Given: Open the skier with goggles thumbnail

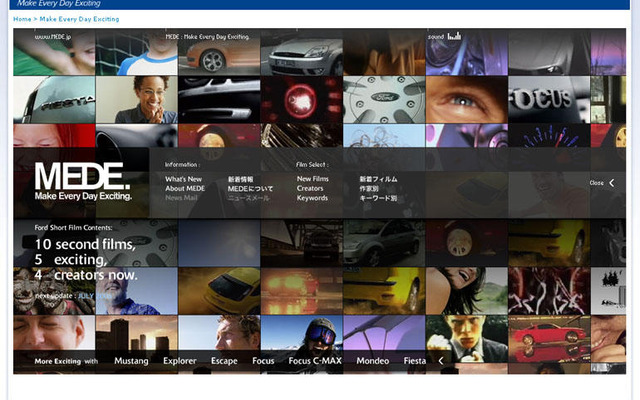Looking at the screenshot, I should [302, 333].
